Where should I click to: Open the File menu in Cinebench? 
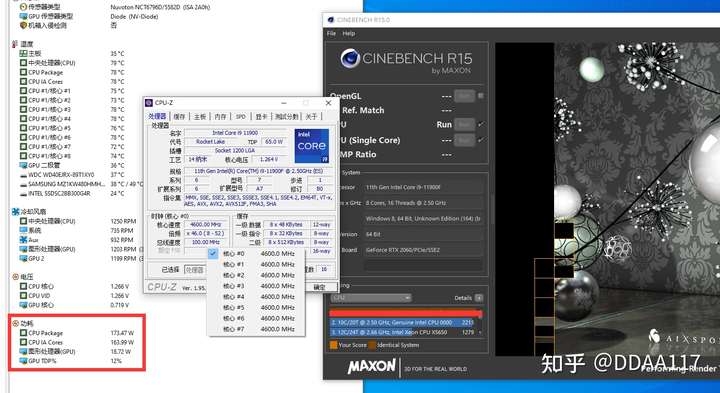[x=331, y=34]
